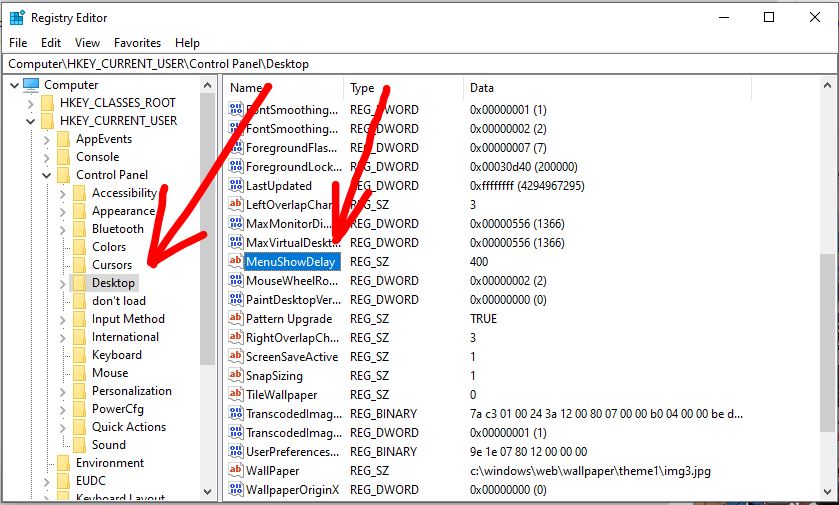
Task: Select the RightOverlapCh... value name
Action: coord(292,338)
